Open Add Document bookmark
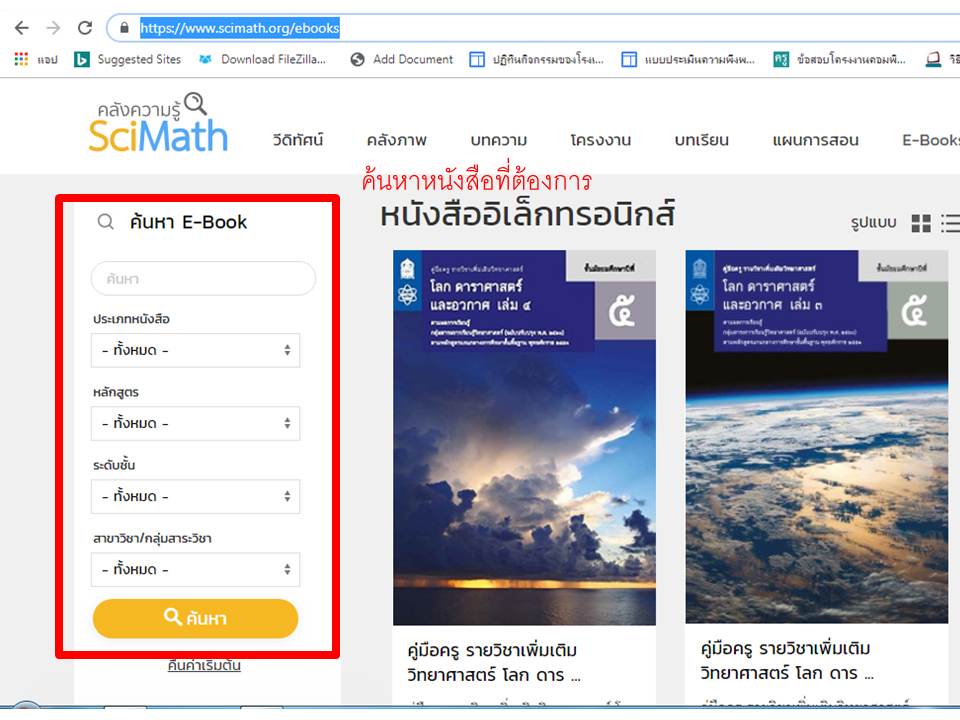Image resolution: width=960 pixels, height=720 pixels. [x=402, y=59]
